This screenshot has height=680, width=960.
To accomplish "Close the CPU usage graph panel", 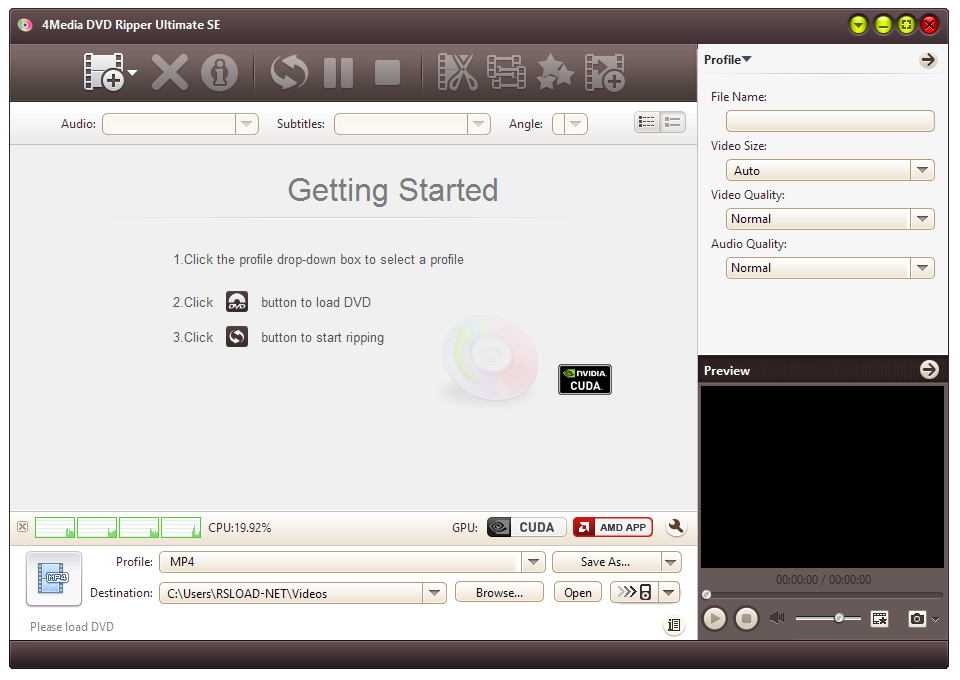I will click(23, 526).
